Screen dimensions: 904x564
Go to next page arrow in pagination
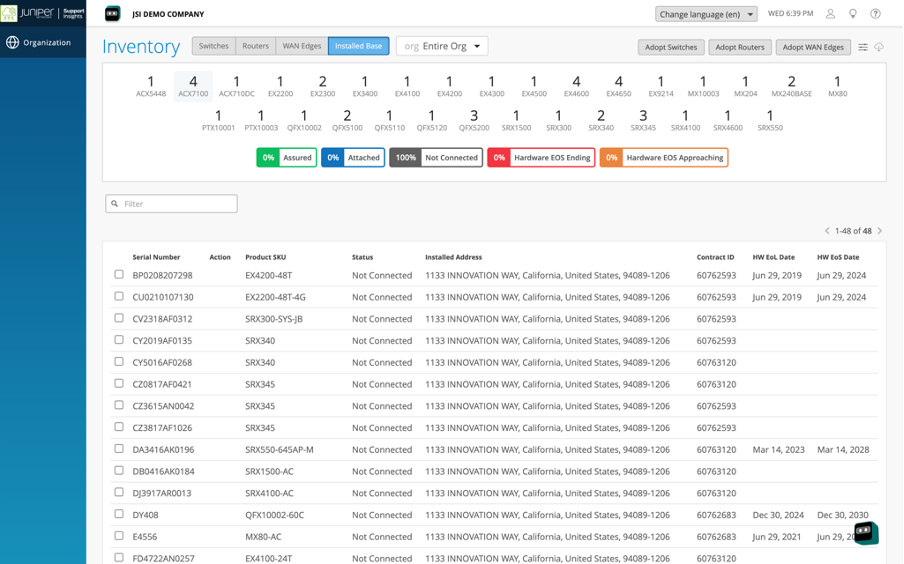tap(879, 231)
